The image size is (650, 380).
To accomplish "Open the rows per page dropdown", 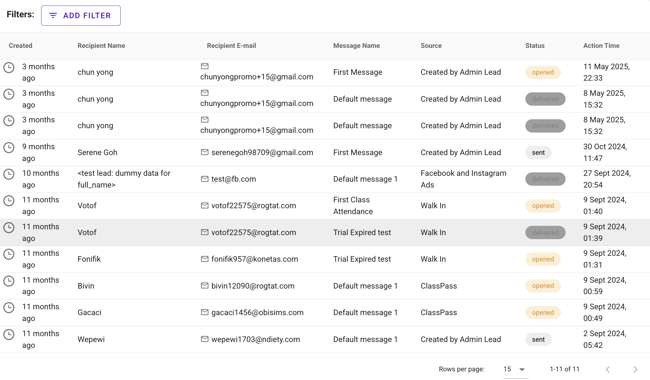I will click(514, 369).
